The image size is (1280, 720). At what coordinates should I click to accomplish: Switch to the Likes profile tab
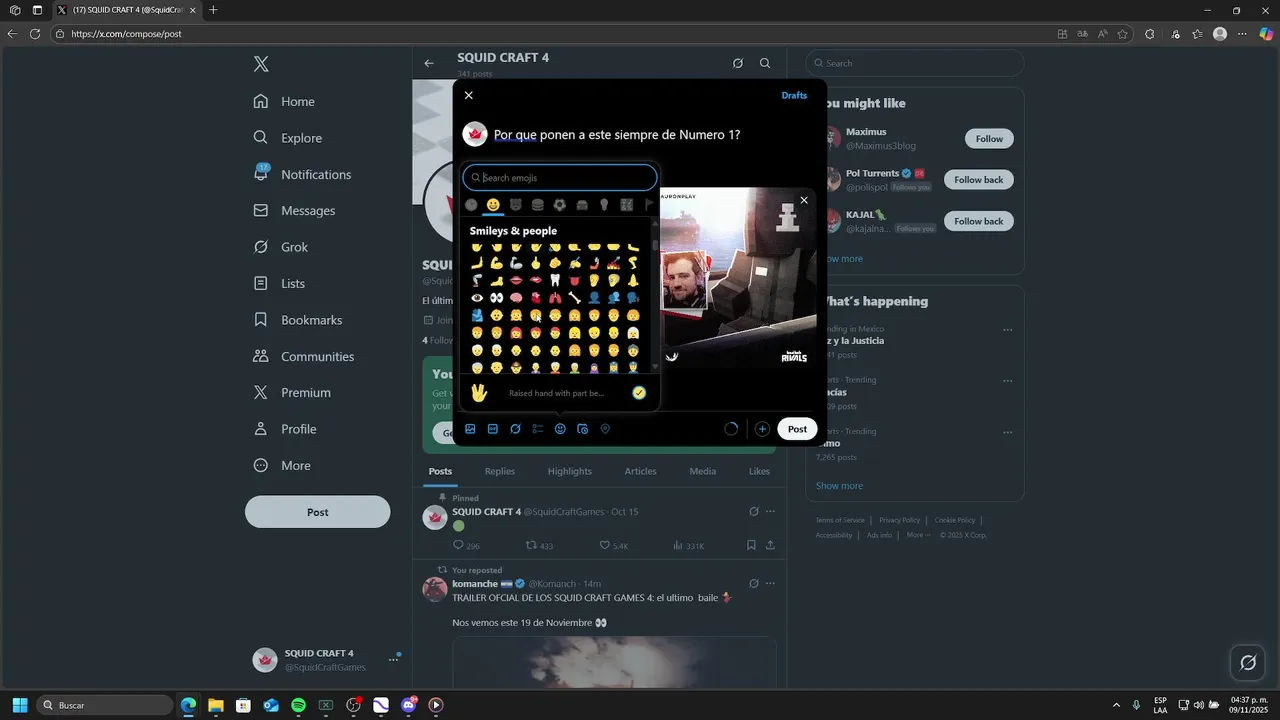point(759,471)
